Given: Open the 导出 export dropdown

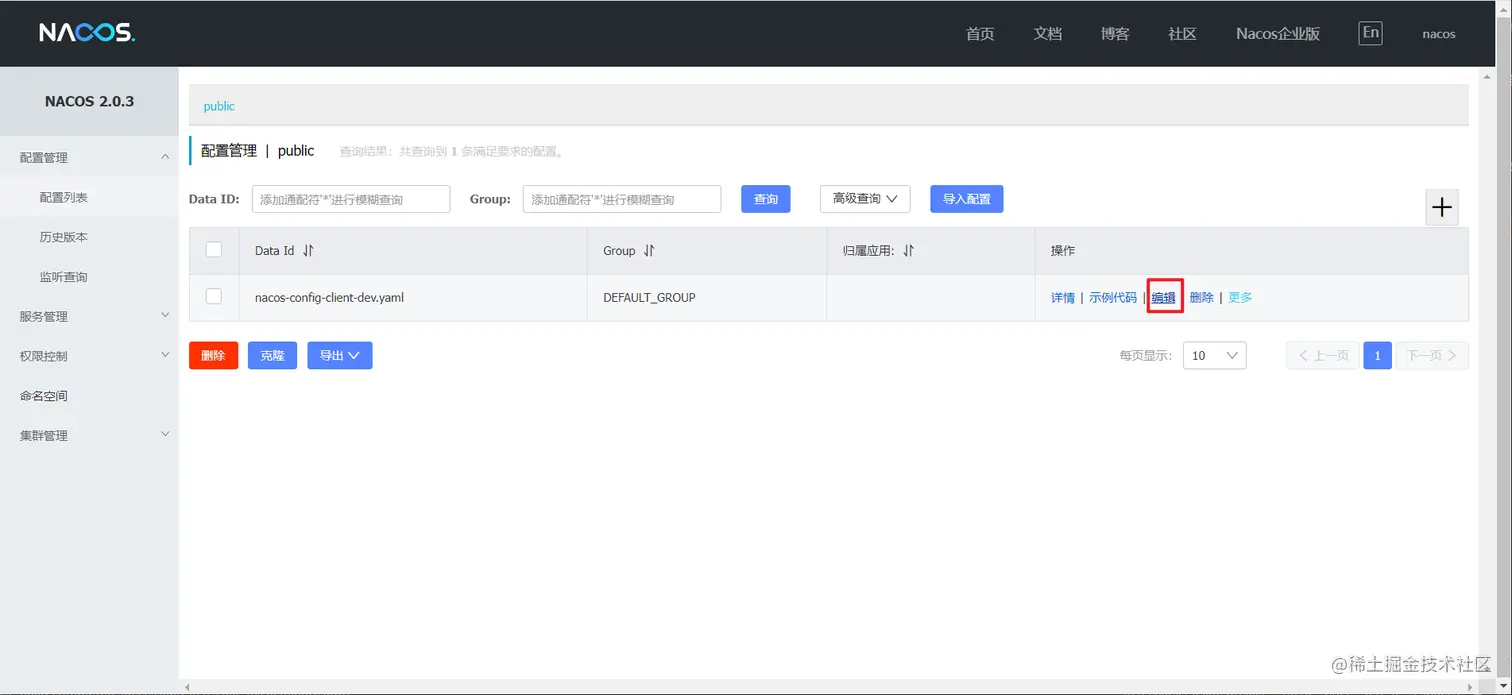Looking at the screenshot, I should pyautogui.click(x=340, y=355).
